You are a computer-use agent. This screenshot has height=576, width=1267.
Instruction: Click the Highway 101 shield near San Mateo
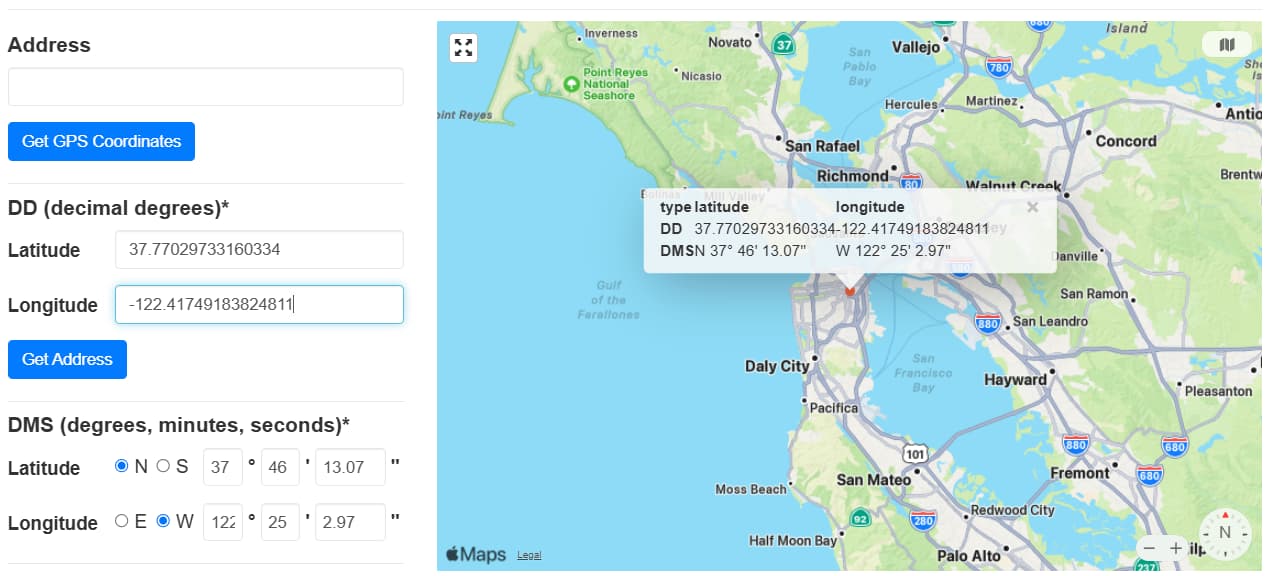pyautogui.click(x=915, y=455)
